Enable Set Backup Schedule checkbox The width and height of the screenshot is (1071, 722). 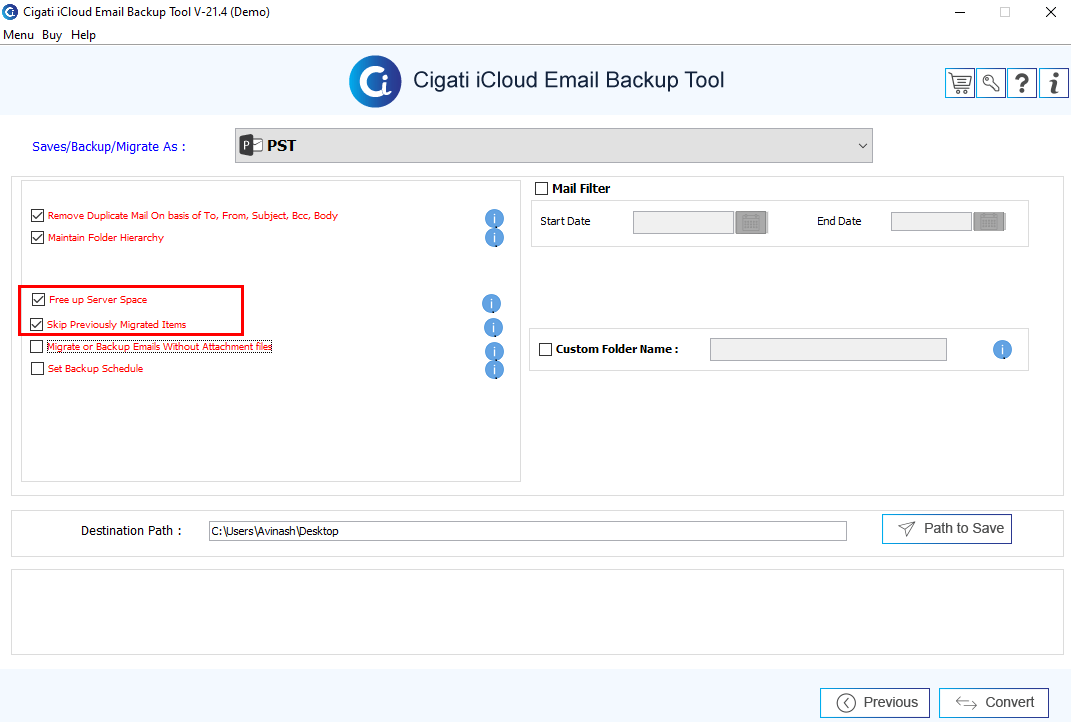tap(38, 369)
